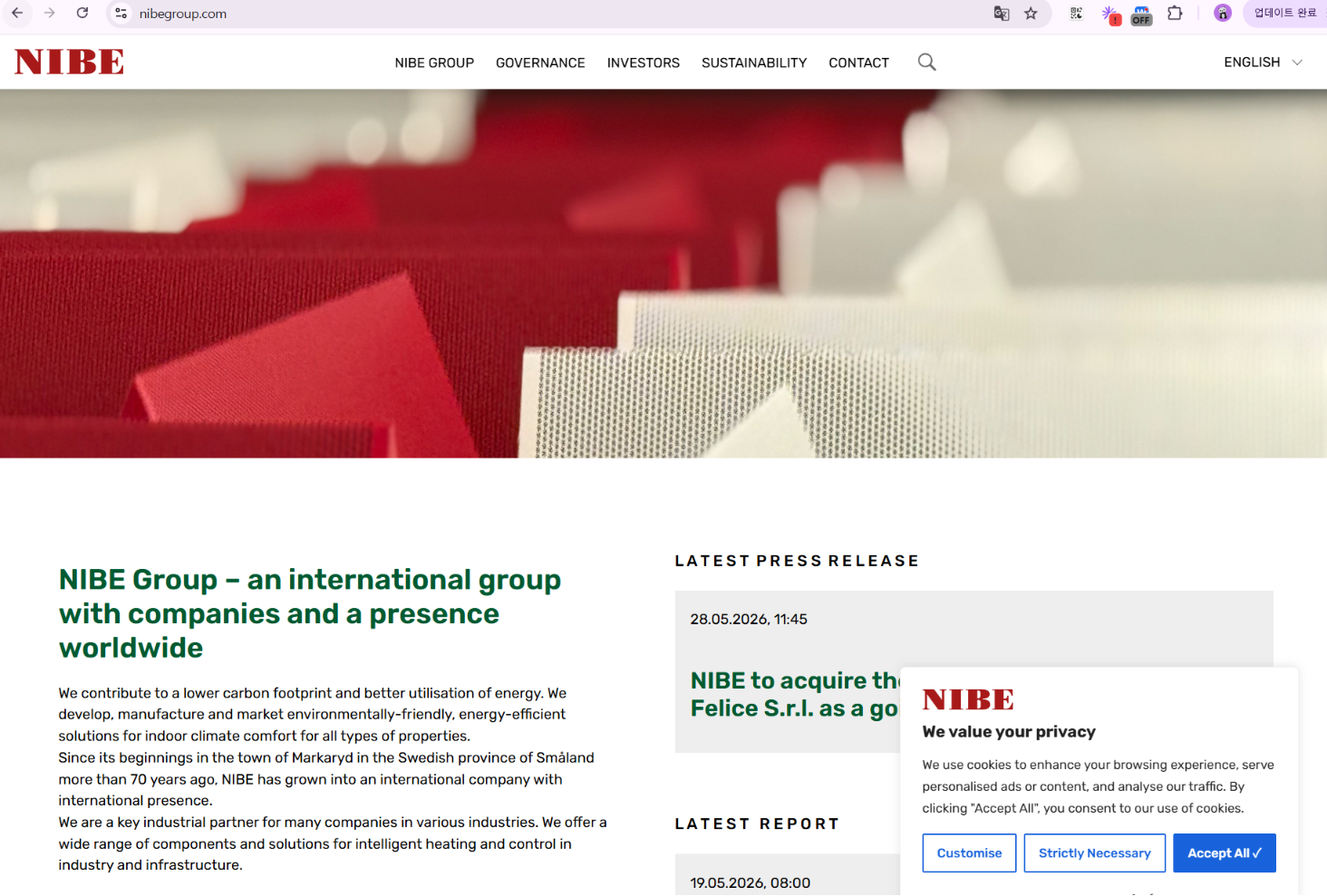Image resolution: width=1327 pixels, height=896 pixels.
Task: Click the 'LATEST REPORT' heading
Action: coord(757,824)
